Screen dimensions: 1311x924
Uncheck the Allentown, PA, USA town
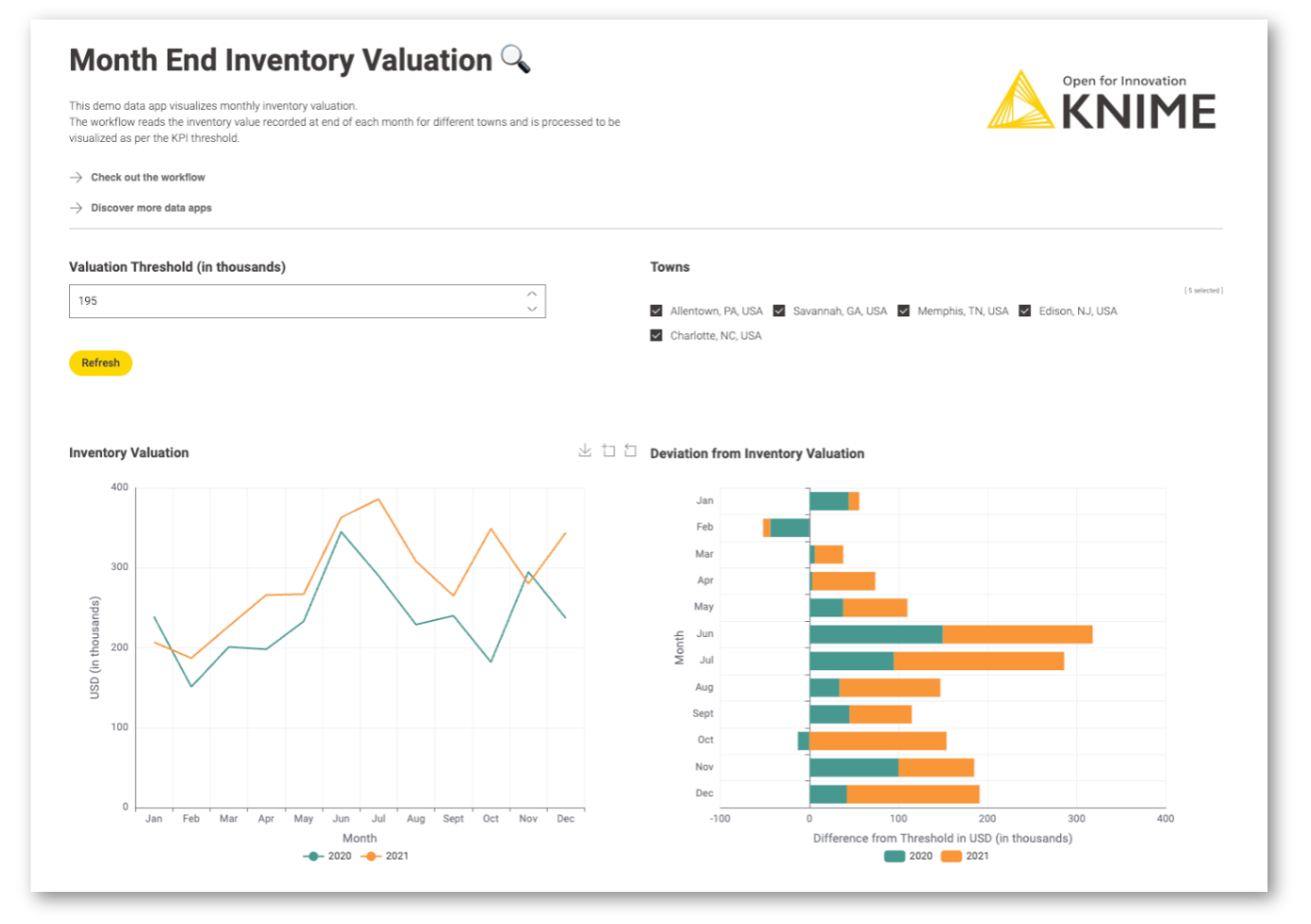pos(656,311)
